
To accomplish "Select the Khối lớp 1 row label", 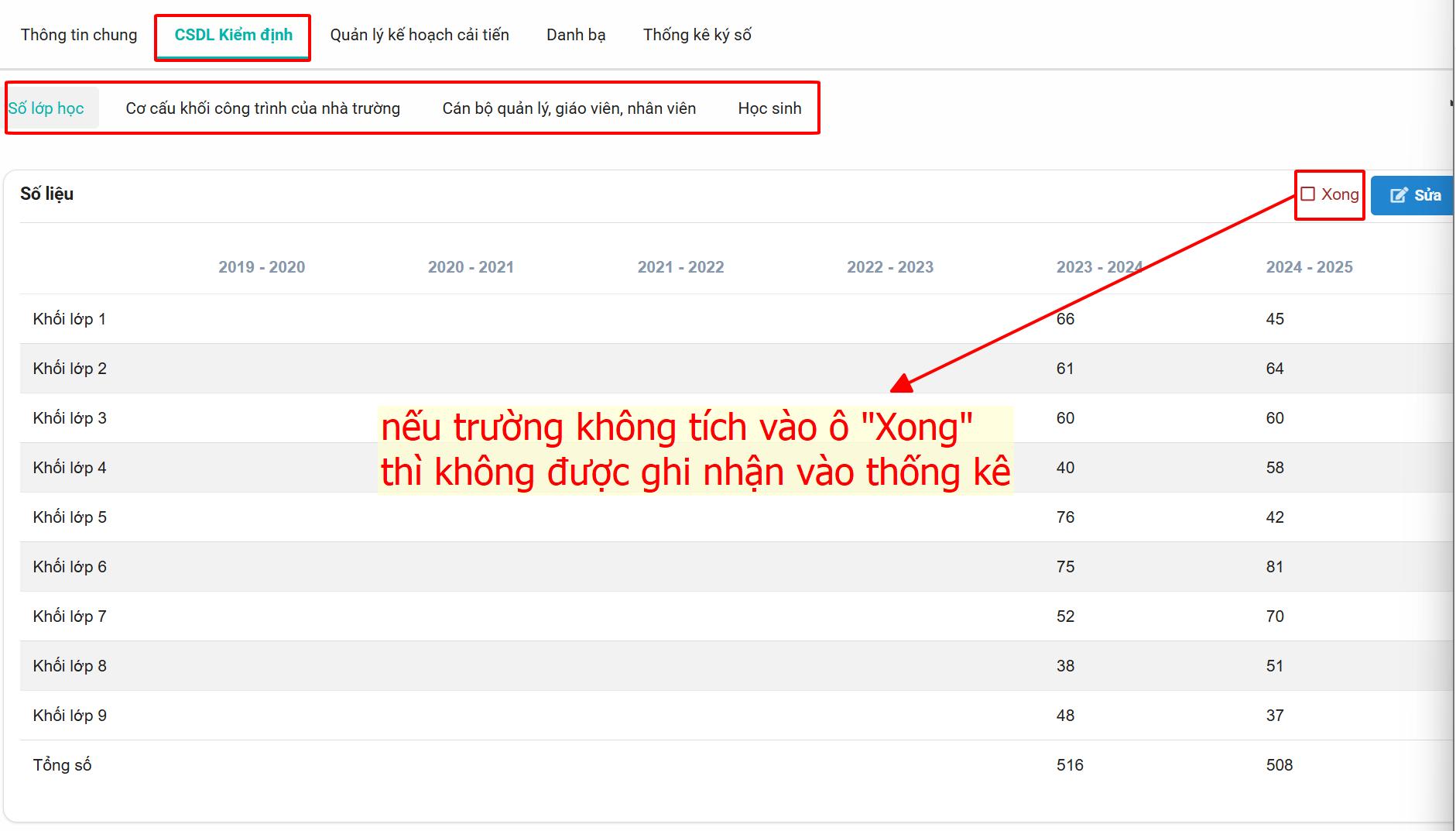I will coord(70,319).
